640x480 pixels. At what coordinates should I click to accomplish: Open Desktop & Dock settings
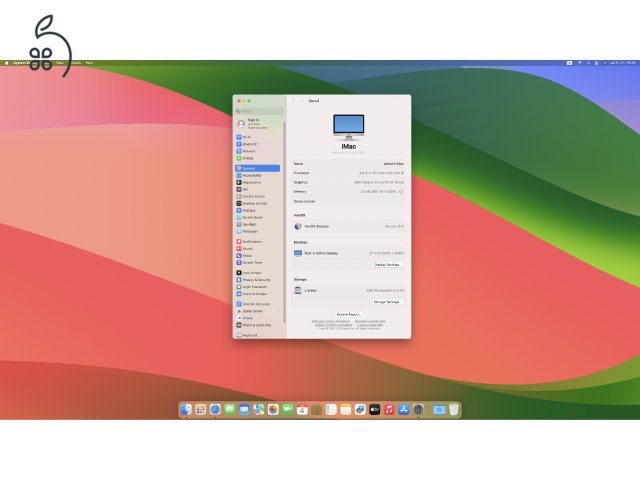[x=258, y=203]
